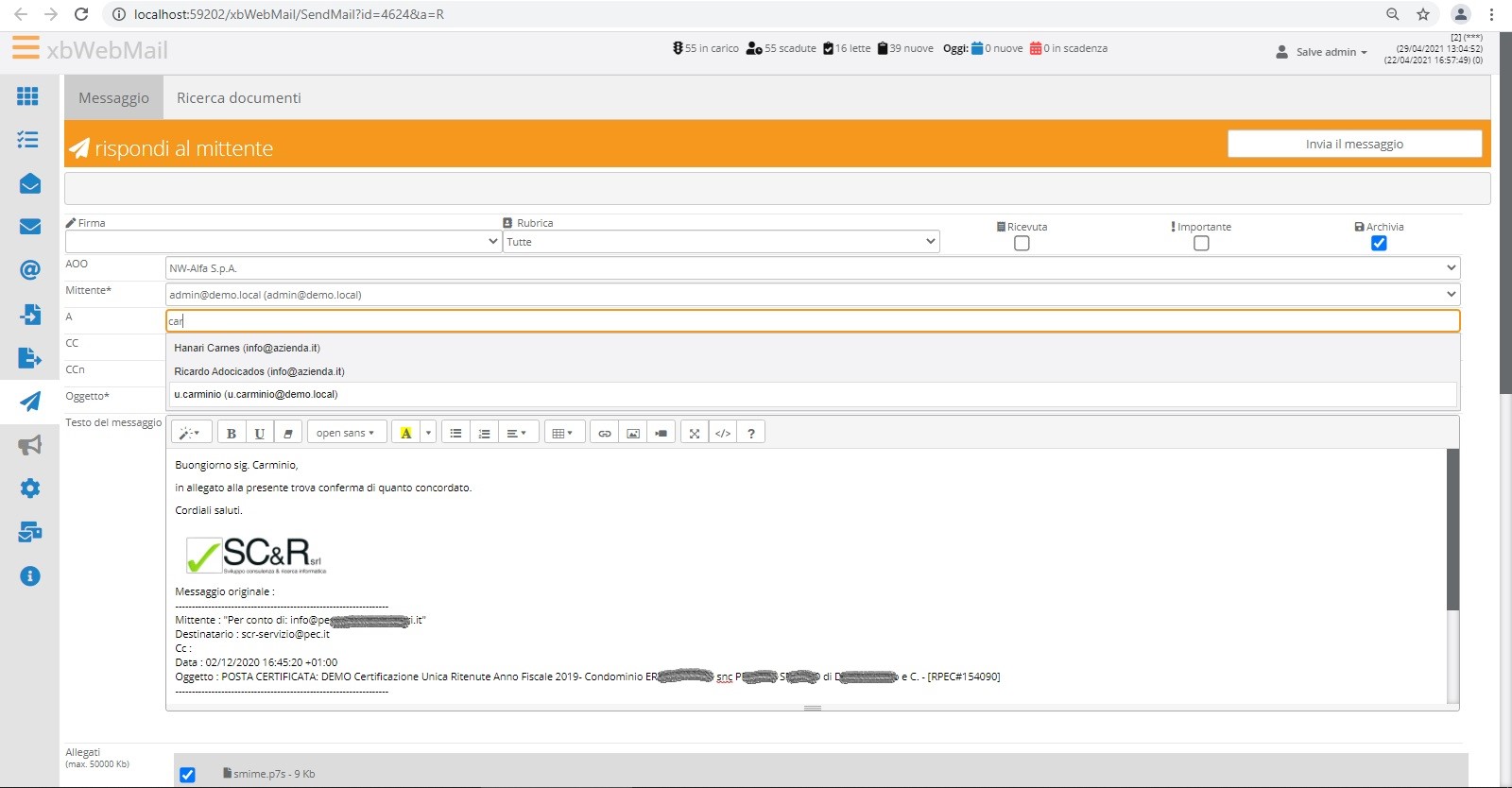
Task: Click the 55 in carico counter
Action: 706,48
